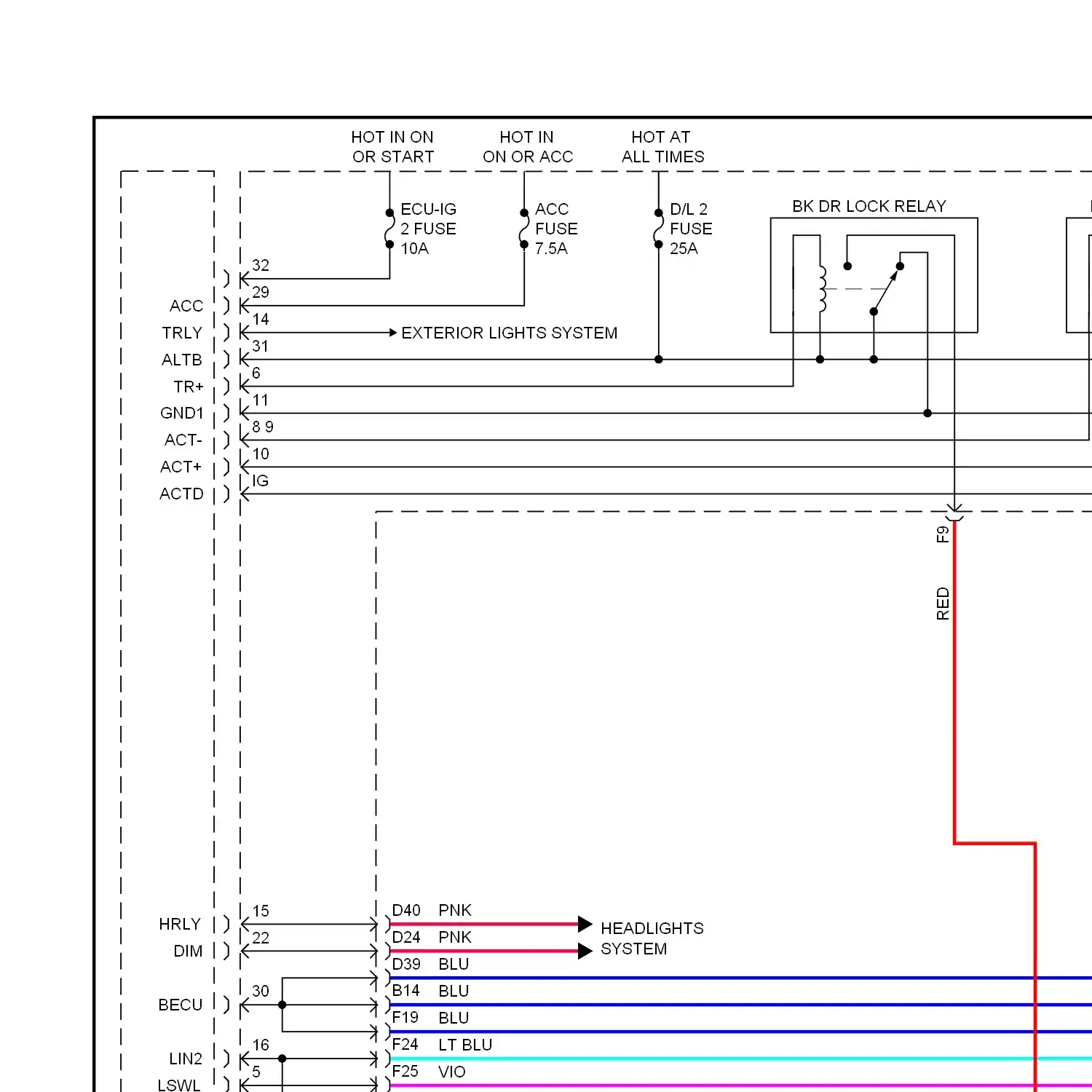Click the TRLY terminal label
The image size is (1092, 1092).
tap(182, 333)
